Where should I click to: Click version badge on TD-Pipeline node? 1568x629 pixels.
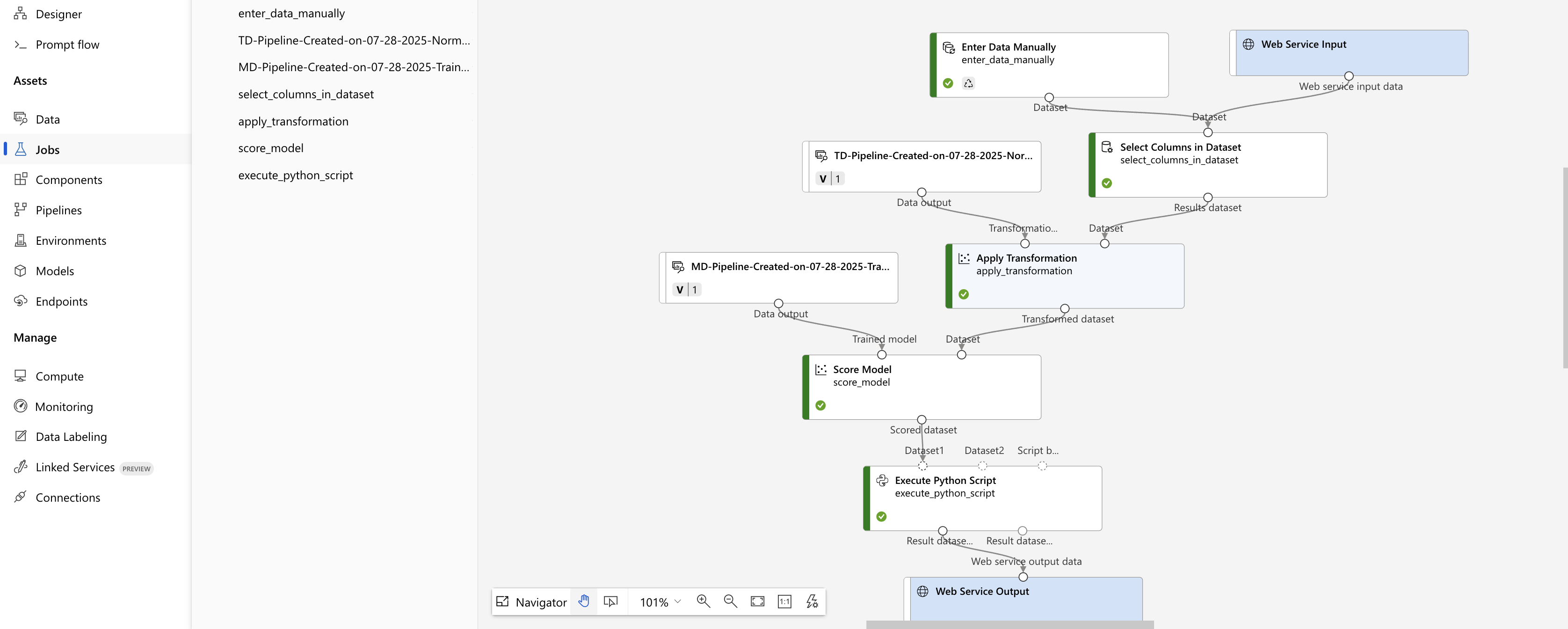830,178
